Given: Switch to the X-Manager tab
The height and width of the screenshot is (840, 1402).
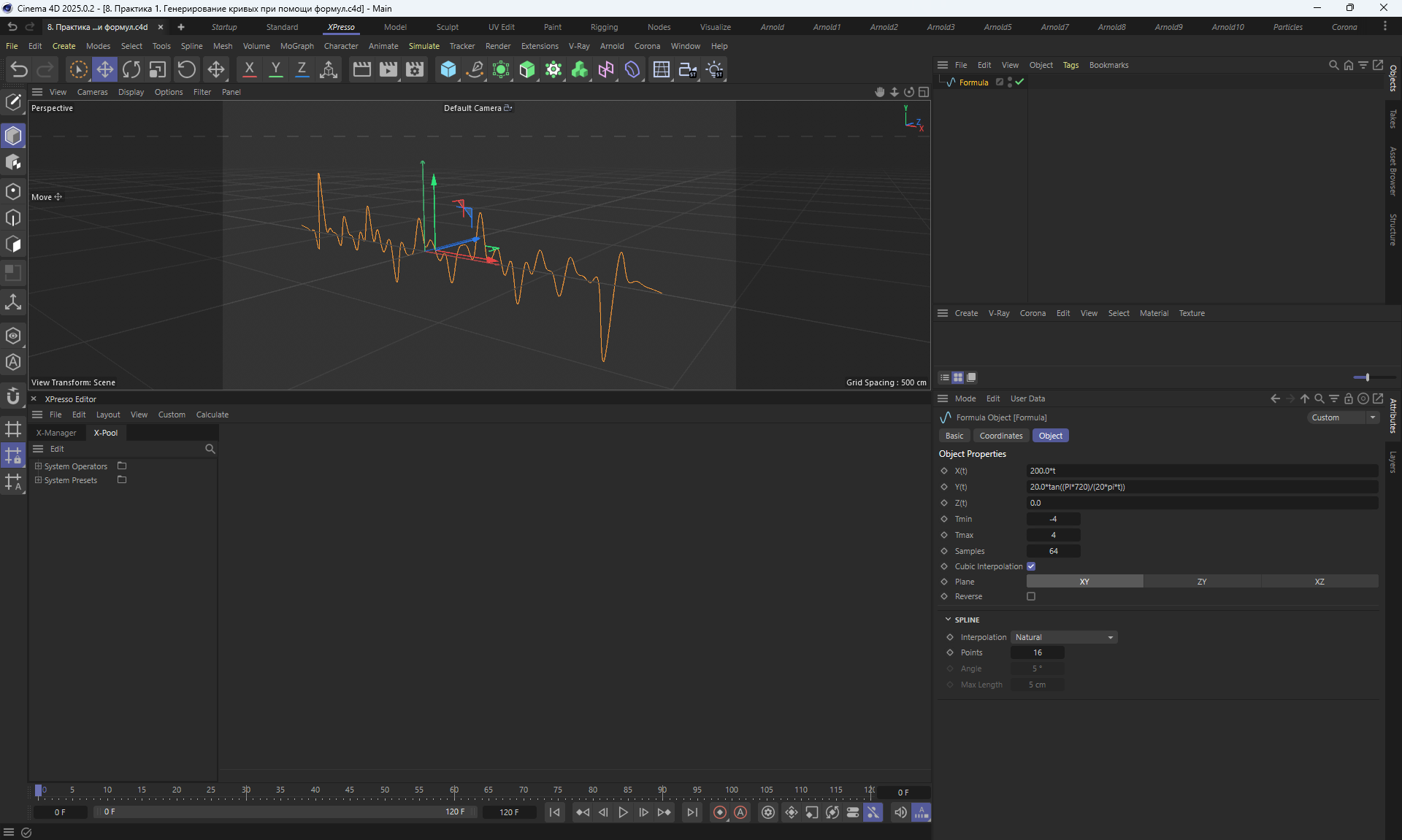Looking at the screenshot, I should (56, 433).
